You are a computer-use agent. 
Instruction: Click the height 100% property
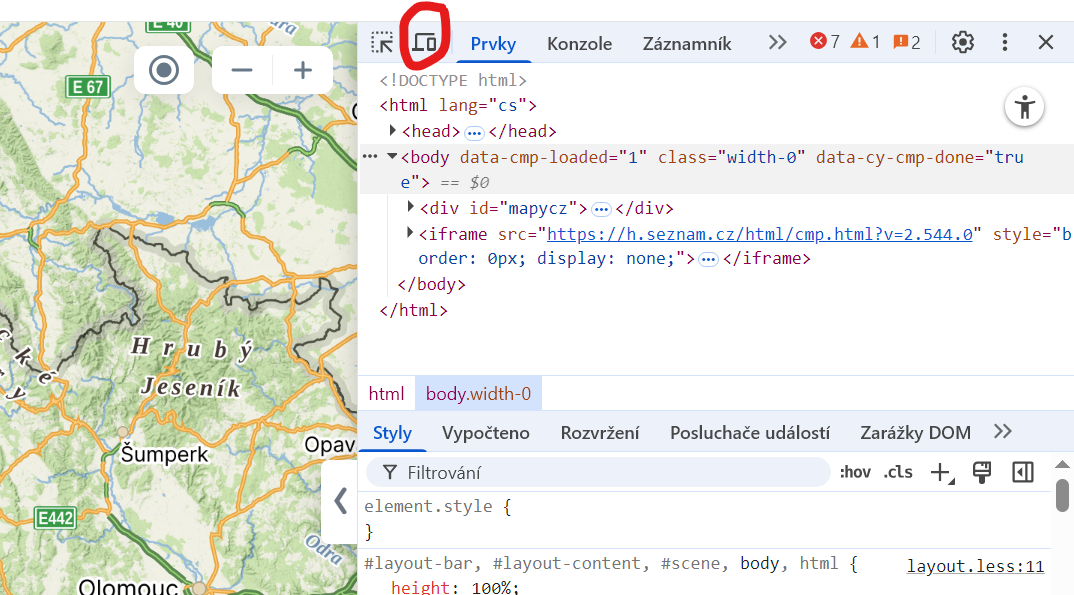(x=455, y=587)
